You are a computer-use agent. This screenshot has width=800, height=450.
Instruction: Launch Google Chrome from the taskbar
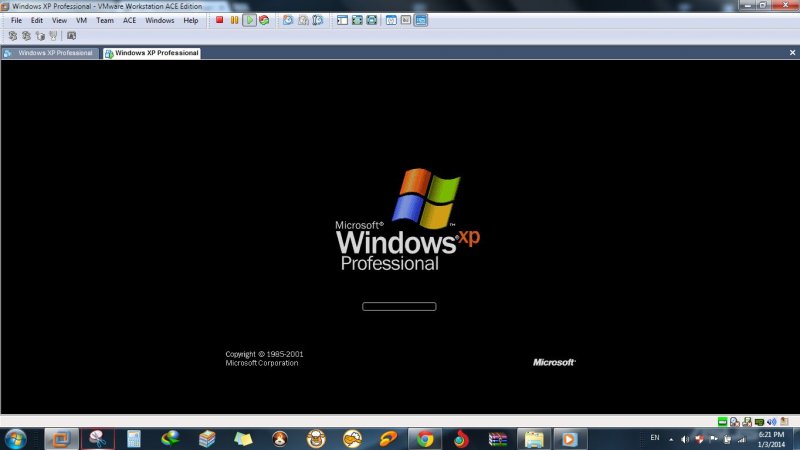tap(424, 439)
